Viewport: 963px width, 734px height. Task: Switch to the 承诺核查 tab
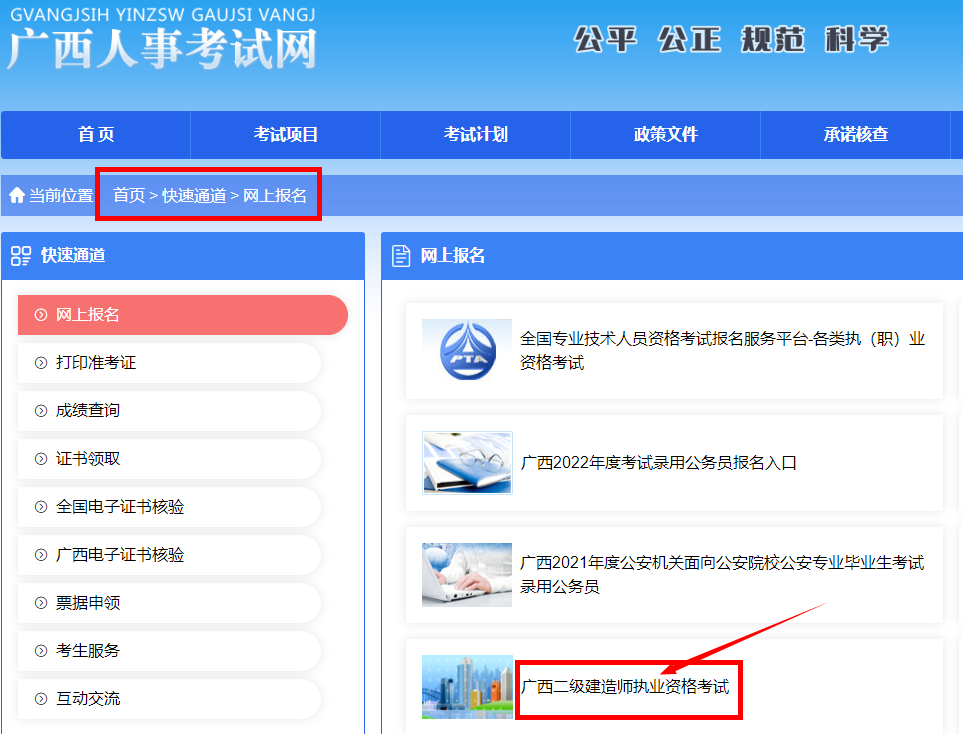coord(856,134)
